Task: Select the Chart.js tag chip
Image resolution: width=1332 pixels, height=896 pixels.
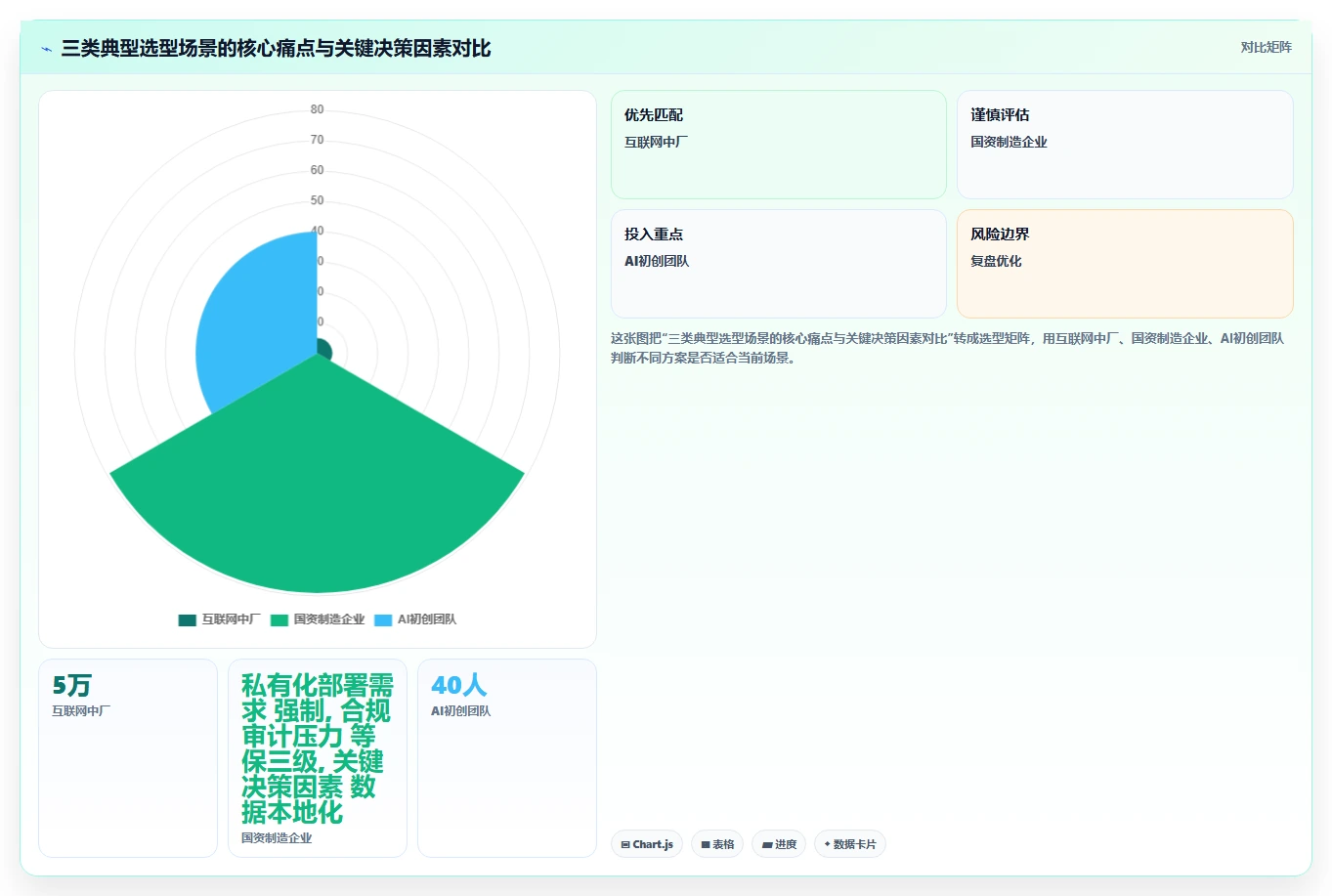Action: [647, 844]
